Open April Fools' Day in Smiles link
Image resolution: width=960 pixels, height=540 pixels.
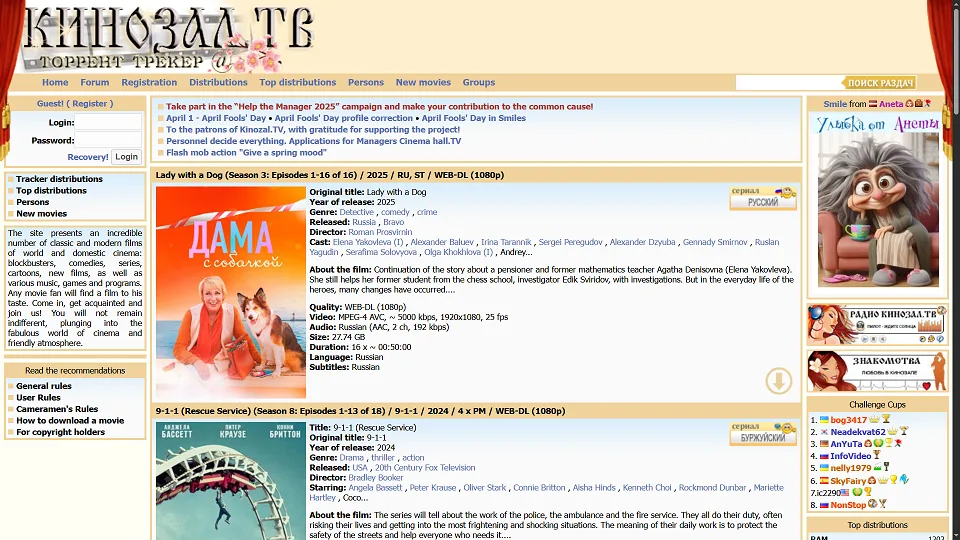point(473,118)
